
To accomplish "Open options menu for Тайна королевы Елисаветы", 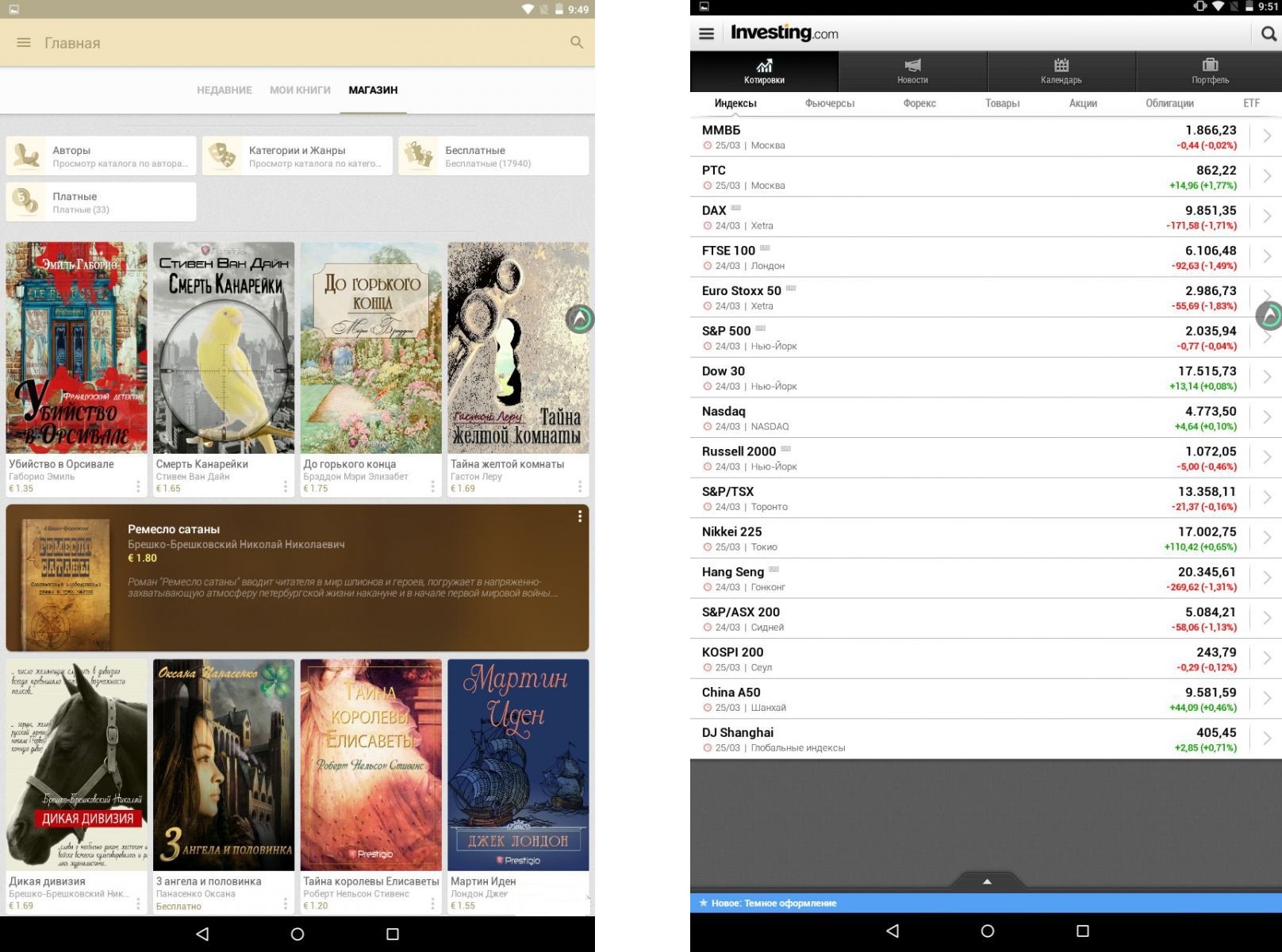I will point(432,904).
